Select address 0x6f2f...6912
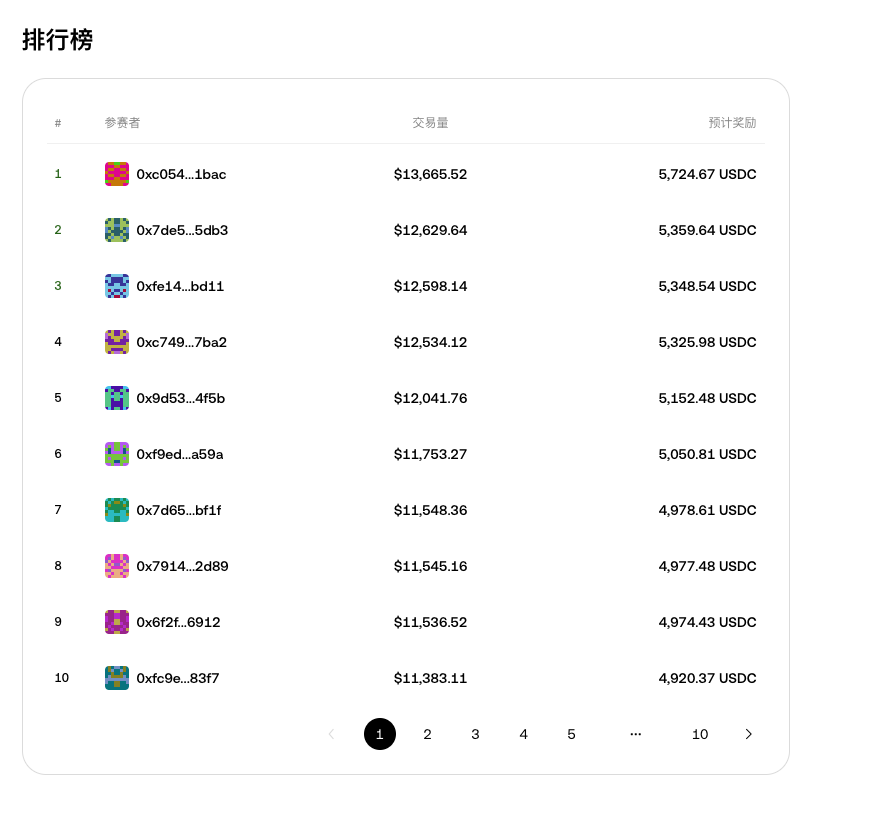This screenshot has width=889, height=827. pyautogui.click(x=178, y=622)
